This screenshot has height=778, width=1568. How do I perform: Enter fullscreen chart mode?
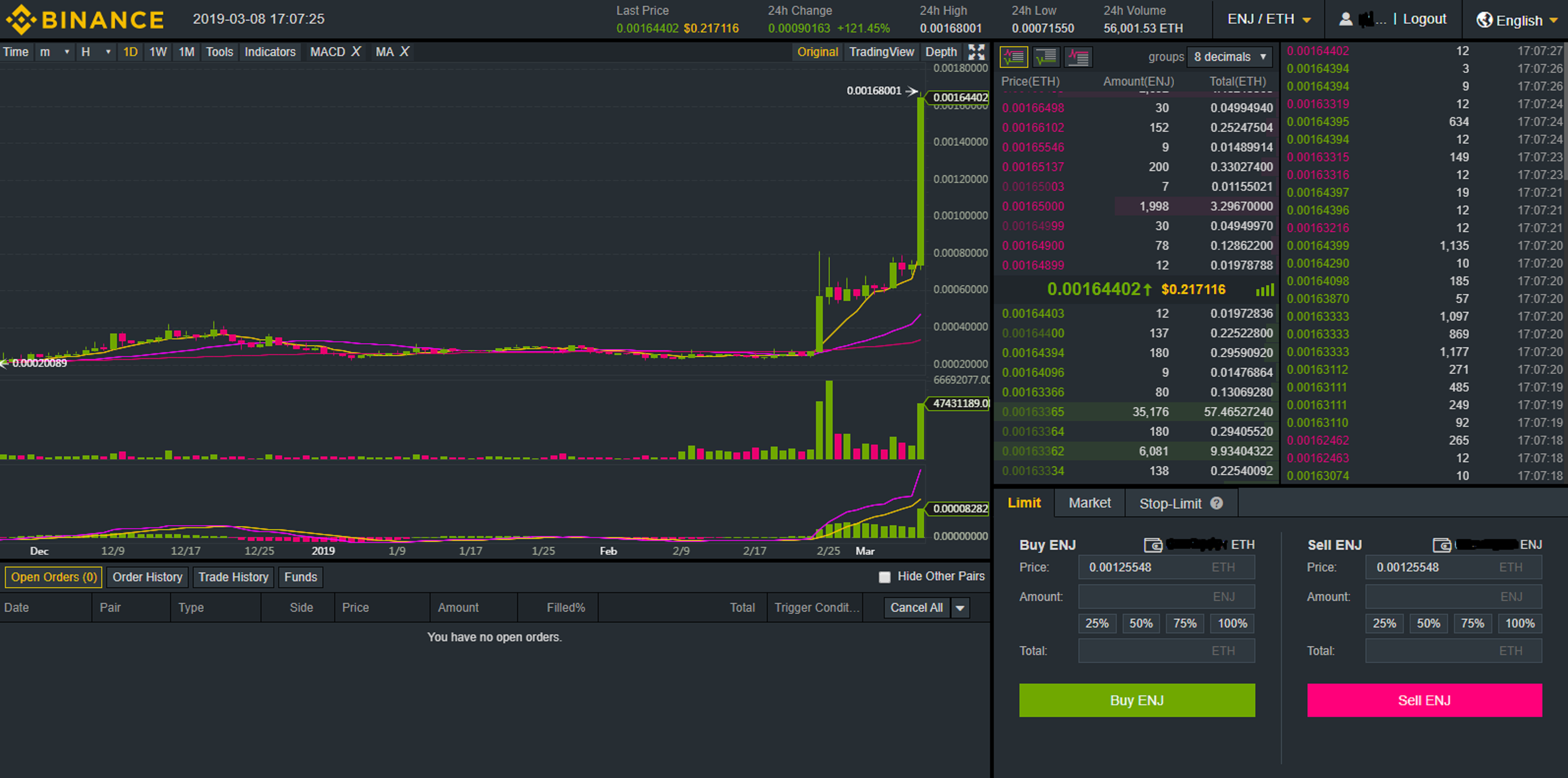pos(976,52)
